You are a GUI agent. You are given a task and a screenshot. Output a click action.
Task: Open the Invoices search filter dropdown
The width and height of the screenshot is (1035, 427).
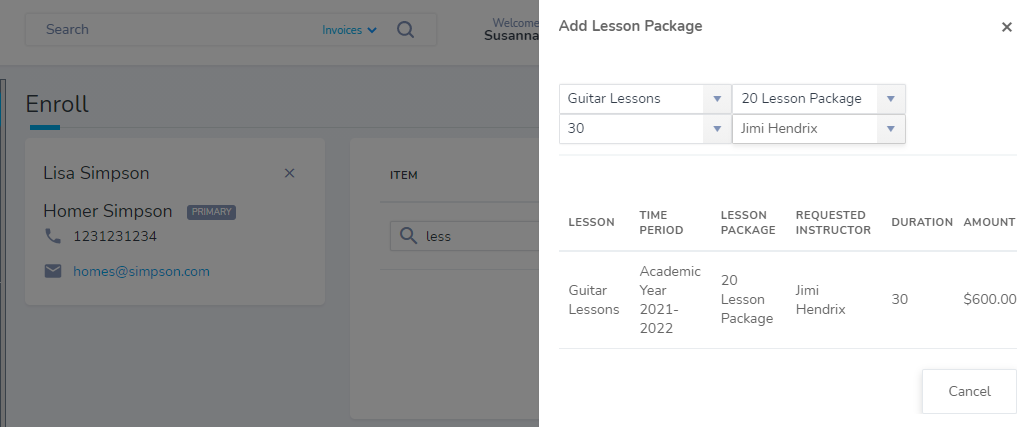349,30
